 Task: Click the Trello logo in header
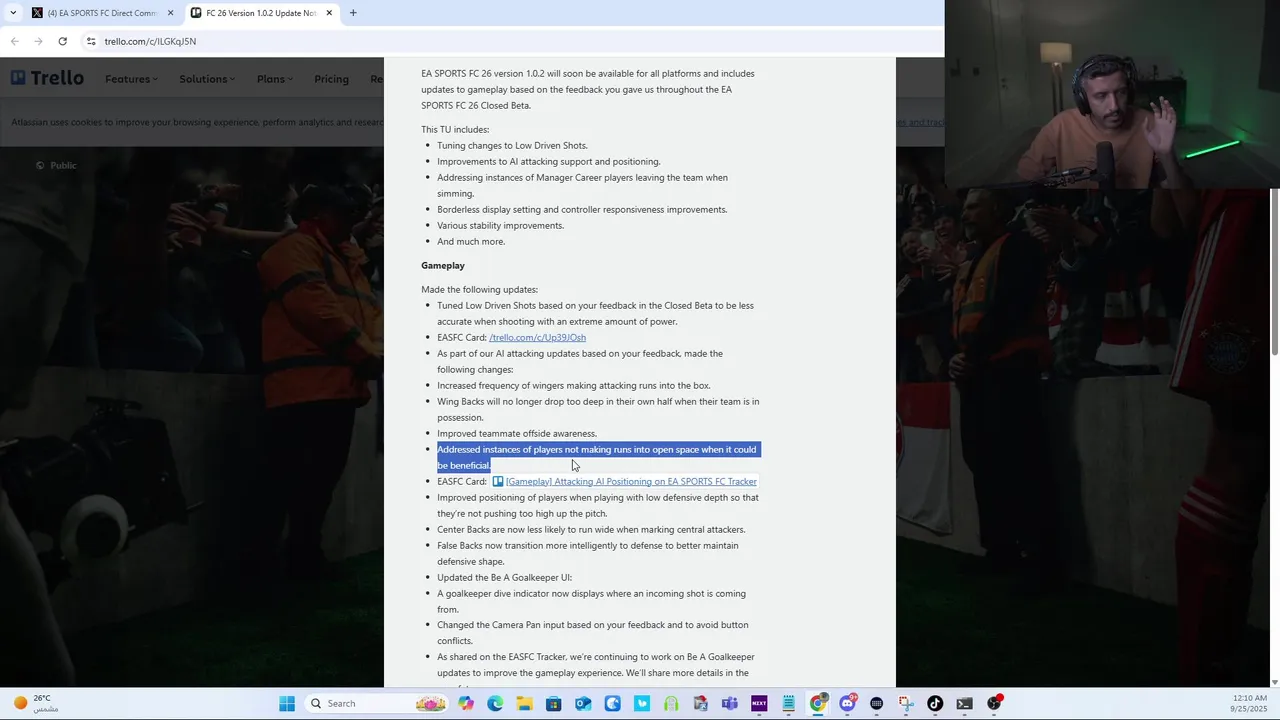[x=48, y=78]
